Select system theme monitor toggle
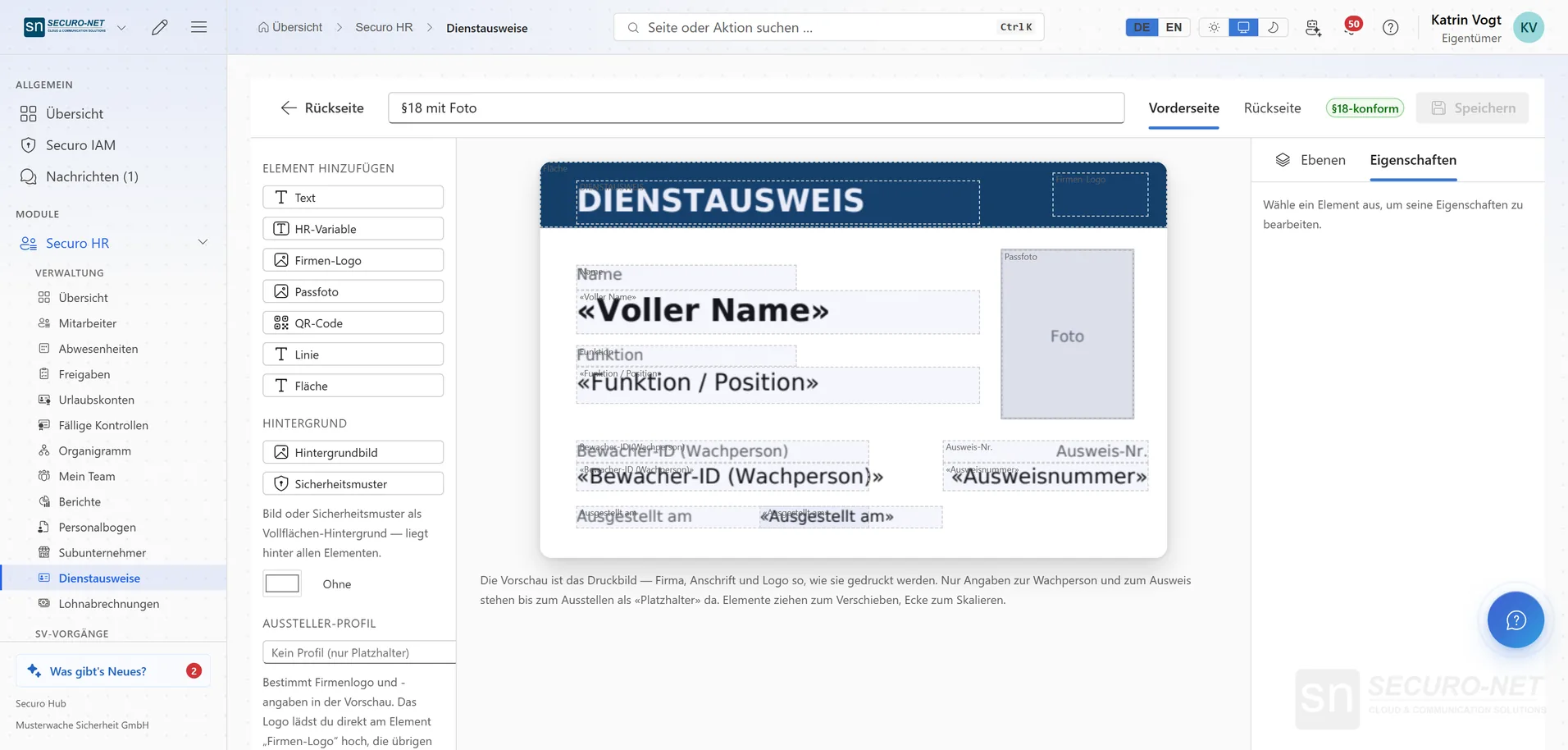This screenshot has width=1568, height=750. [1243, 27]
